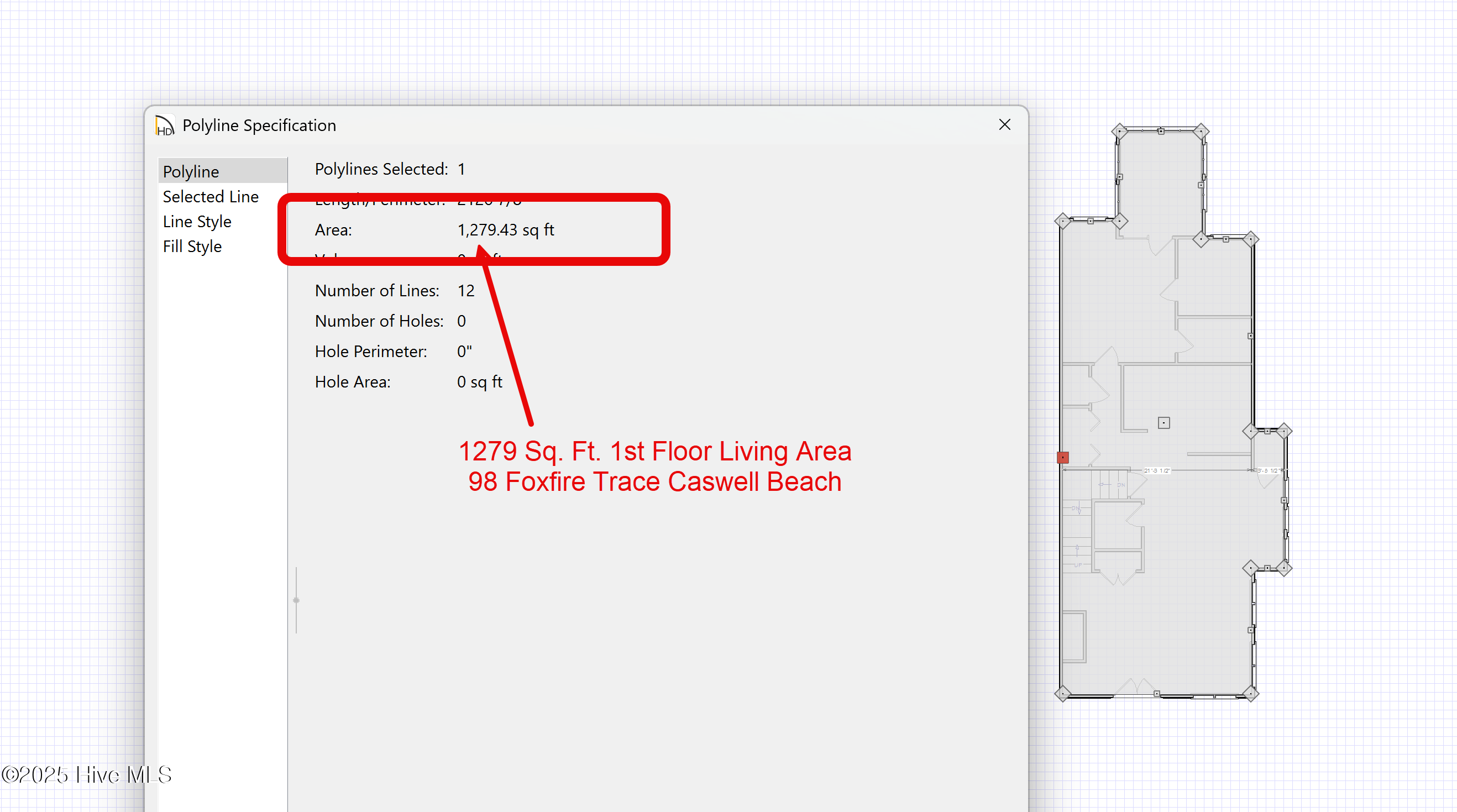The height and width of the screenshot is (812, 1457).
Task: Select the topmost left corner diamond handle
Action: coord(1119,132)
